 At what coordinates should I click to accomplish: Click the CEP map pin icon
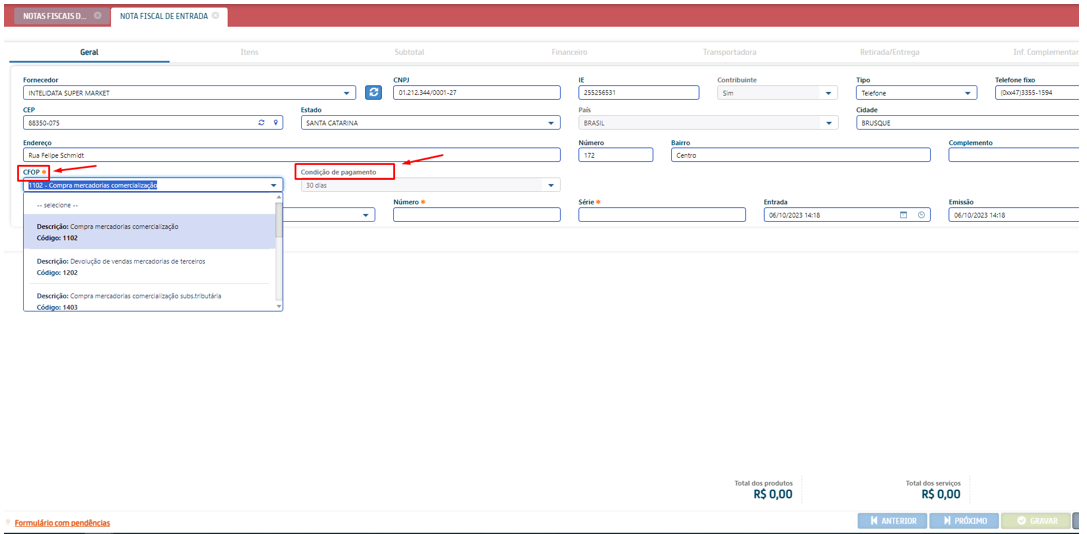(276, 123)
